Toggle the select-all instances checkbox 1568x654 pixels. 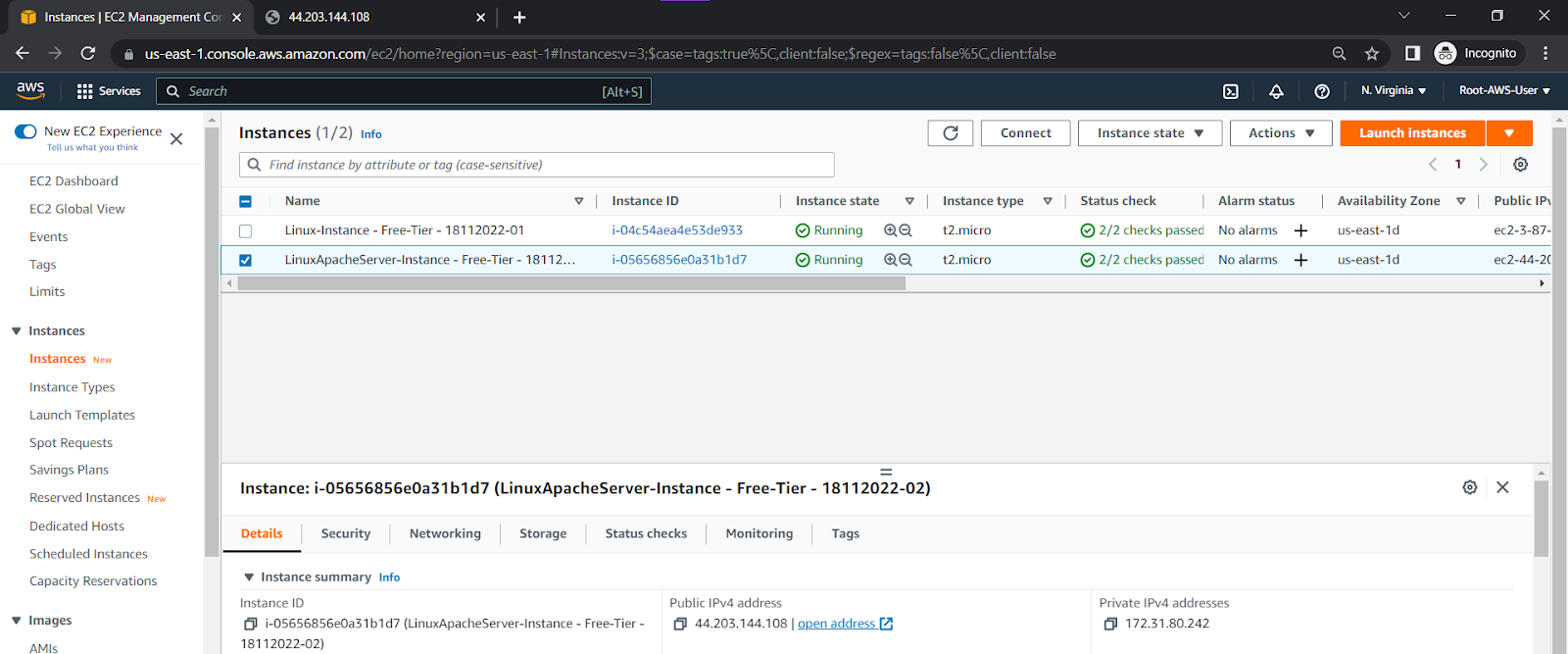click(x=245, y=201)
